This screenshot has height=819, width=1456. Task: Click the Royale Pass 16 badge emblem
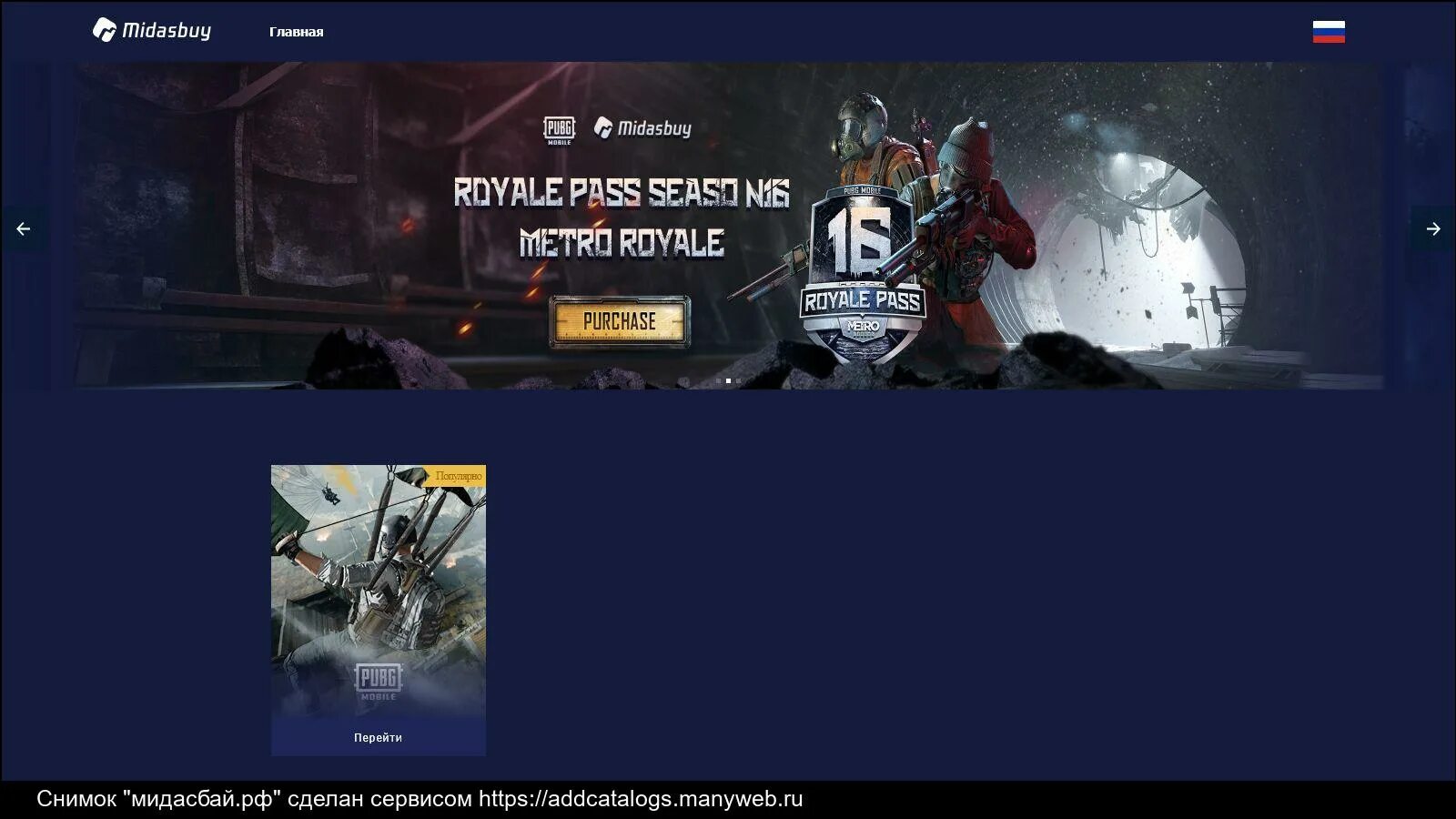(x=862, y=275)
